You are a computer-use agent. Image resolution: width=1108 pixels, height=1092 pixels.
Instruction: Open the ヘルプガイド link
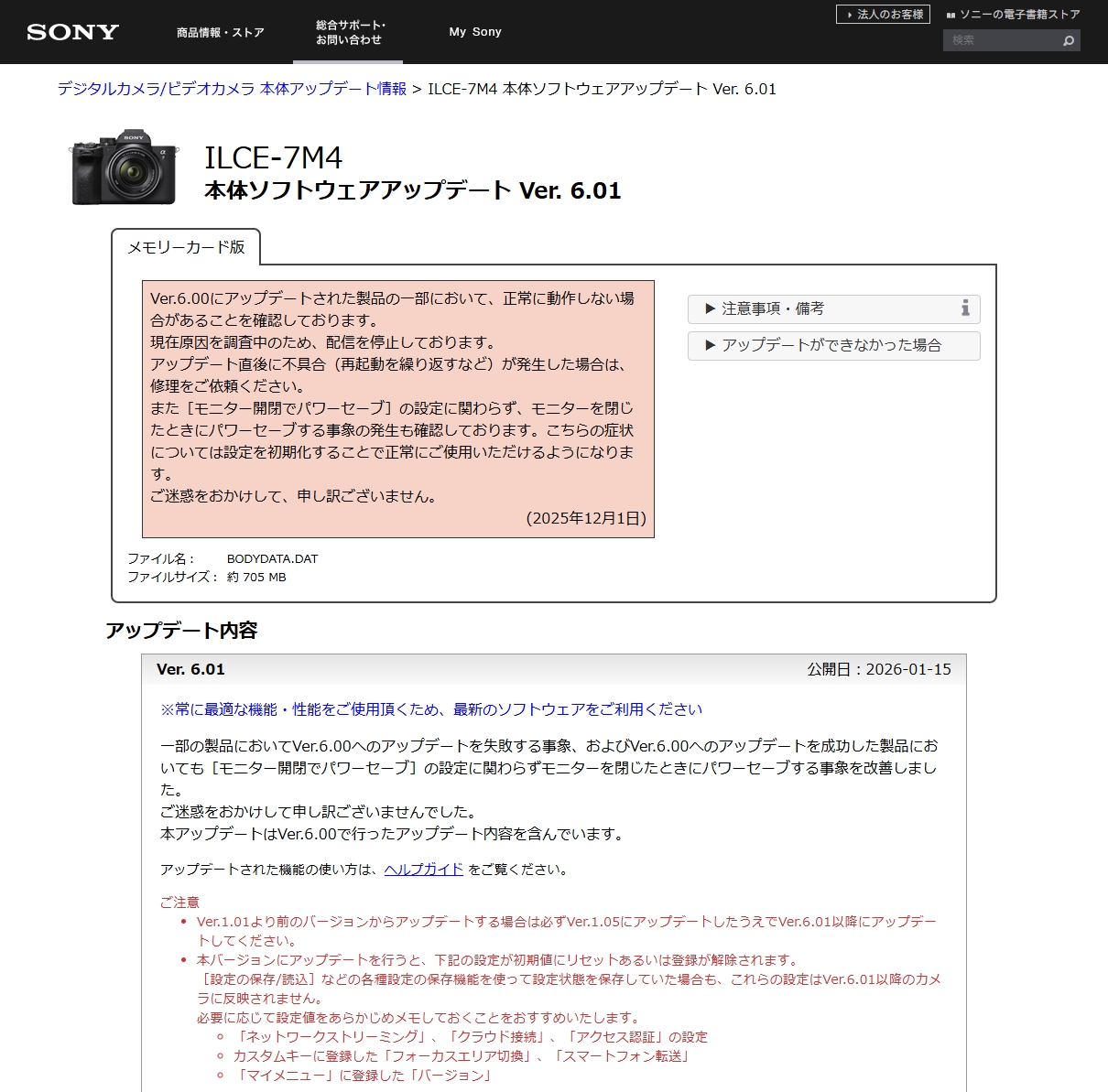tap(424, 870)
